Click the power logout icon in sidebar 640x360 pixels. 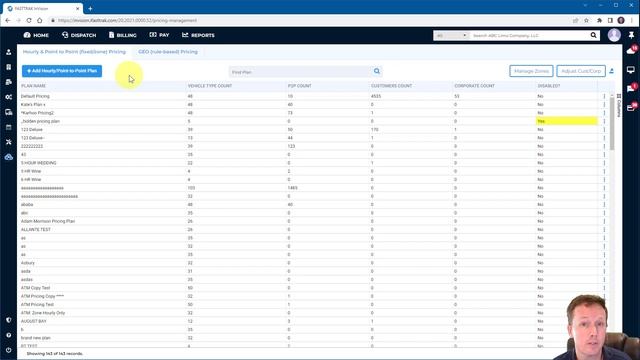coord(9,350)
